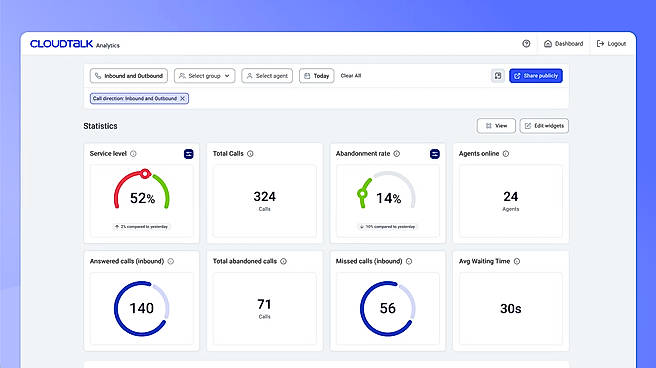Click the Call direction: Inbound and Outbound chip
656x368 pixels.
tap(139, 99)
